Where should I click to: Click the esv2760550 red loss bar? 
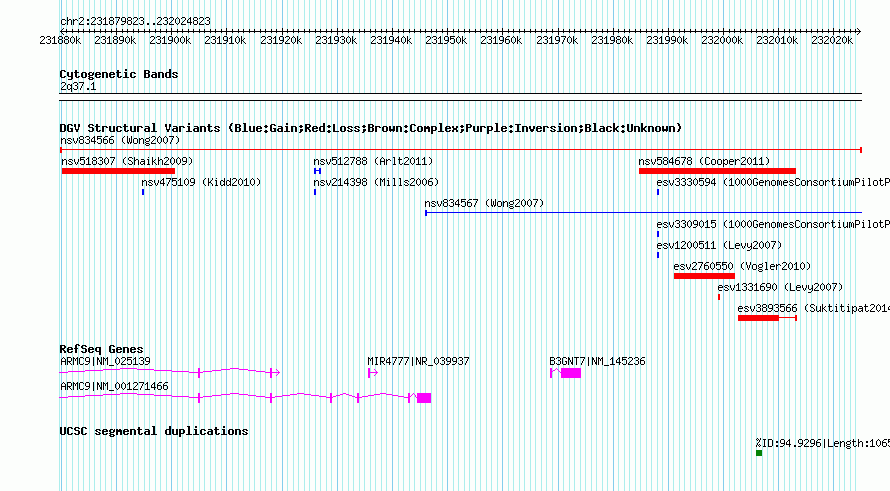(704, 276)
